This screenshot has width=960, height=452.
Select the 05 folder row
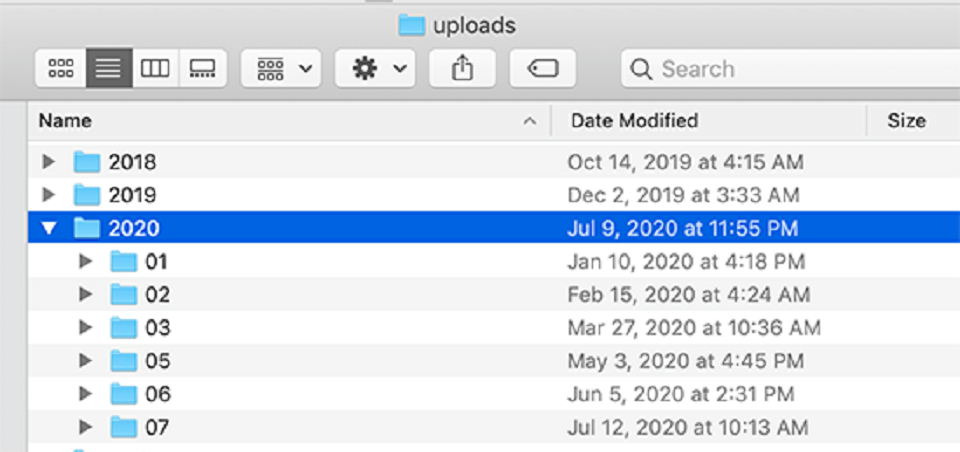(x=494, y=361)
